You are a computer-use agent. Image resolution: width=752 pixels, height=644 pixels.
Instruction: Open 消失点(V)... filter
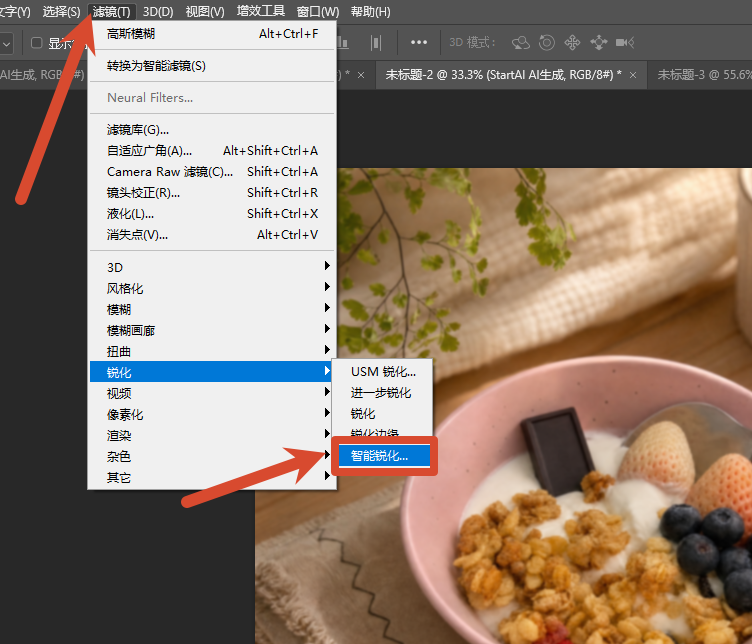(x=212, y=234)
